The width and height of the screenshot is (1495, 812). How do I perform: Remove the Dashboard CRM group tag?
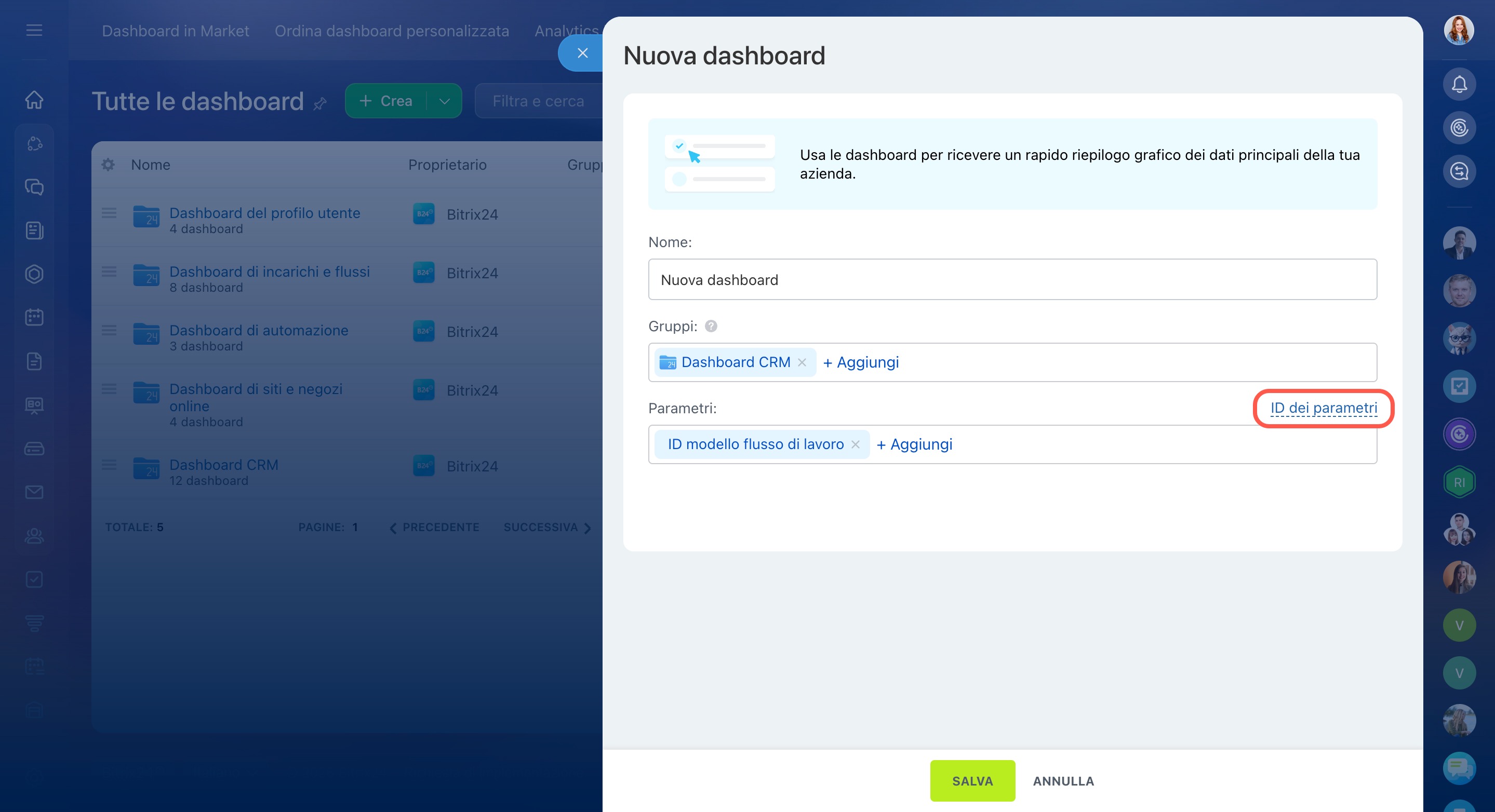(802, 362)
